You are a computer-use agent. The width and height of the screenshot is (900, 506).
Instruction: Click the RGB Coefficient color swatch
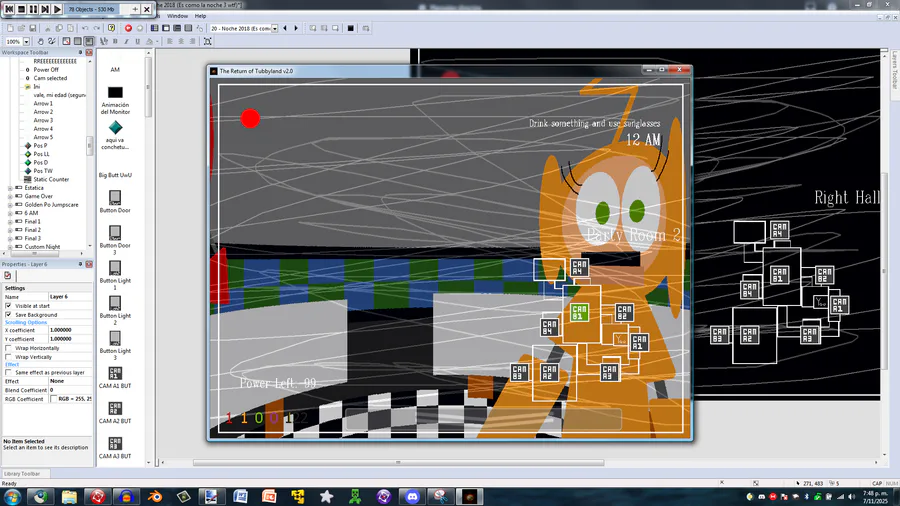tap(54, 399)
